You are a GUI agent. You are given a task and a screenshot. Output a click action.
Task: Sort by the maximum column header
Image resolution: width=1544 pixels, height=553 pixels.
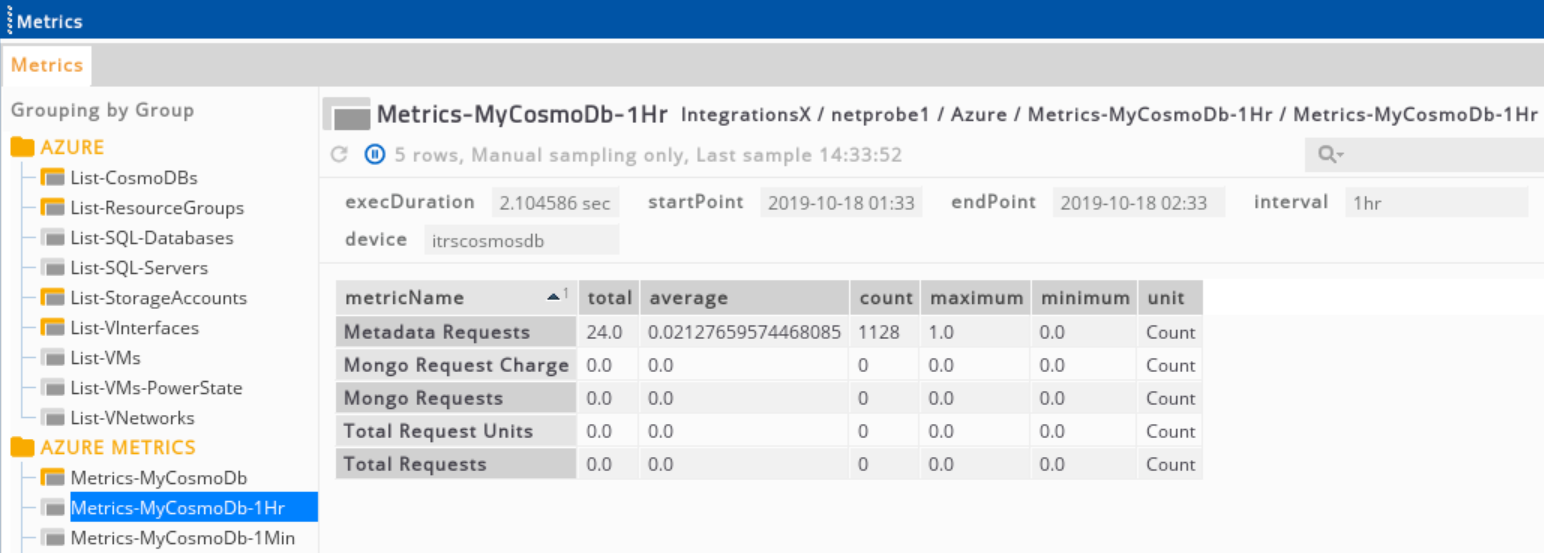pos(976,298)
